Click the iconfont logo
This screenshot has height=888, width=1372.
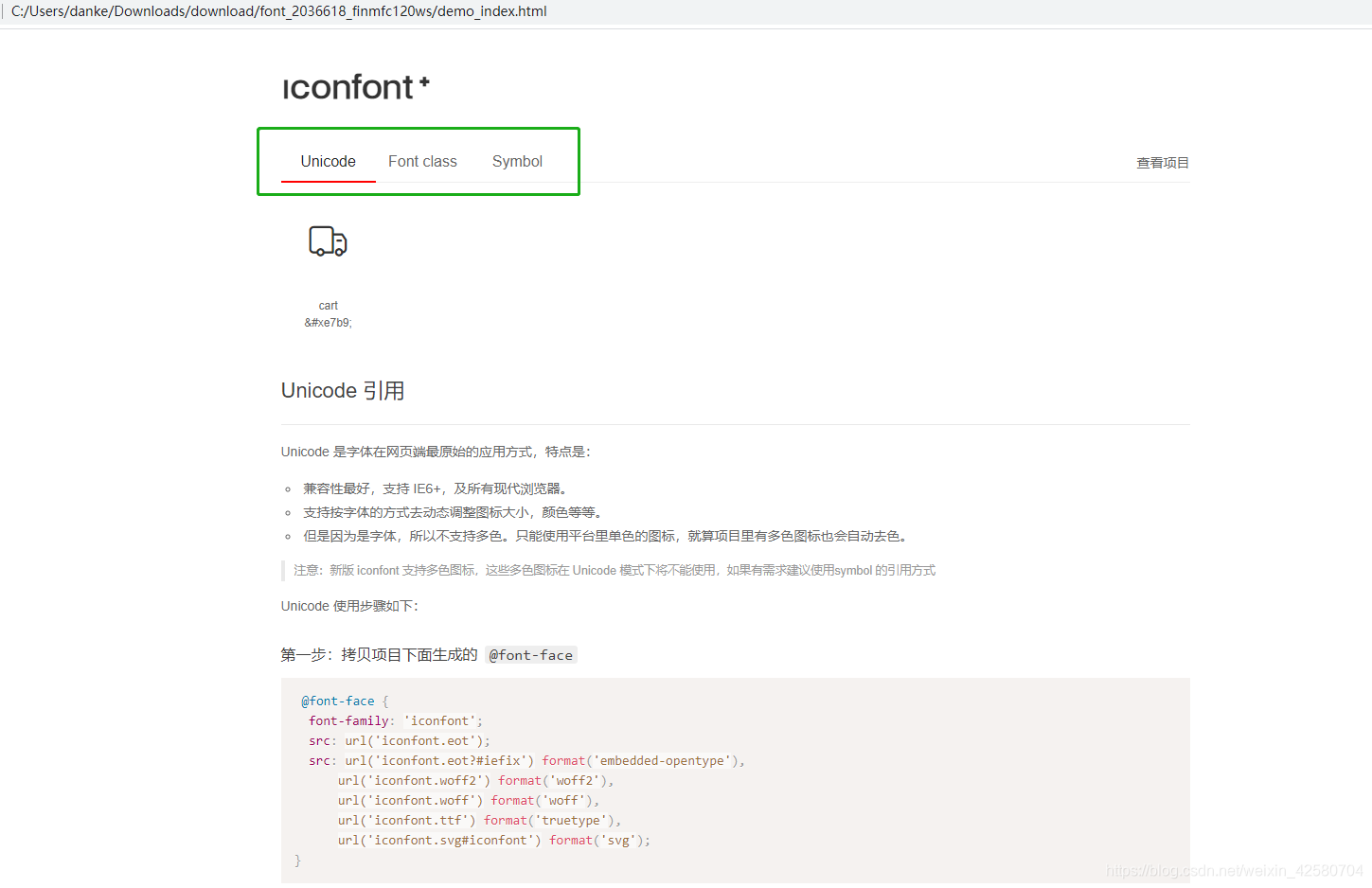point(356,87)
